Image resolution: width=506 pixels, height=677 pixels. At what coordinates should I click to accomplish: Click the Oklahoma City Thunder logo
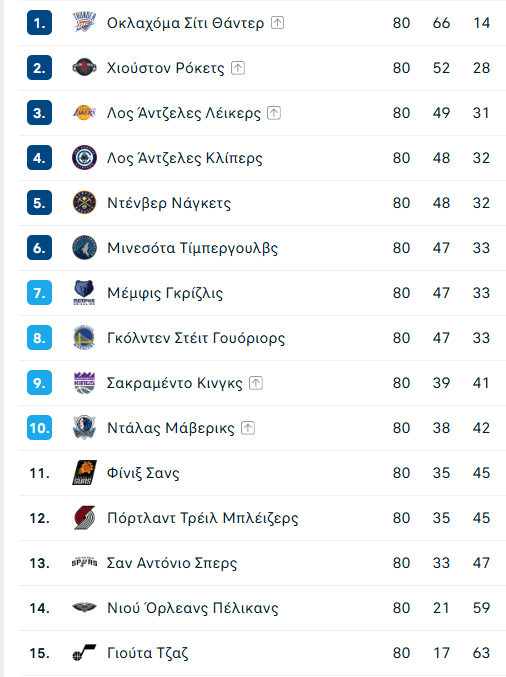tap(84, 22)
